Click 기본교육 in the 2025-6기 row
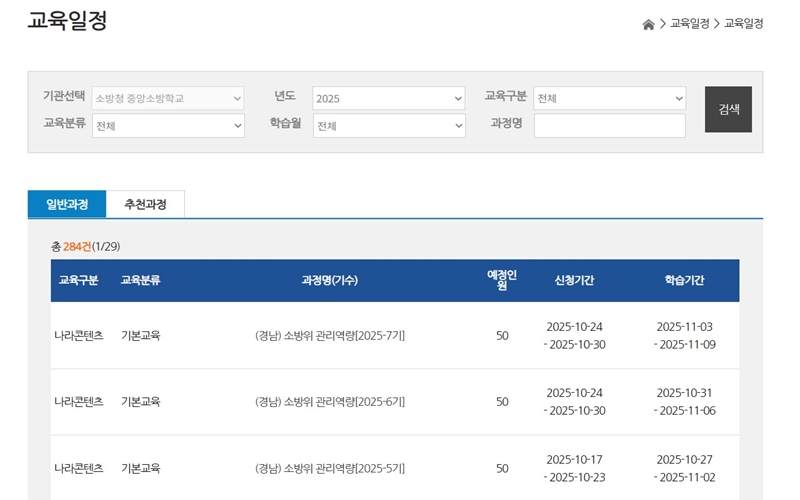 140,402
